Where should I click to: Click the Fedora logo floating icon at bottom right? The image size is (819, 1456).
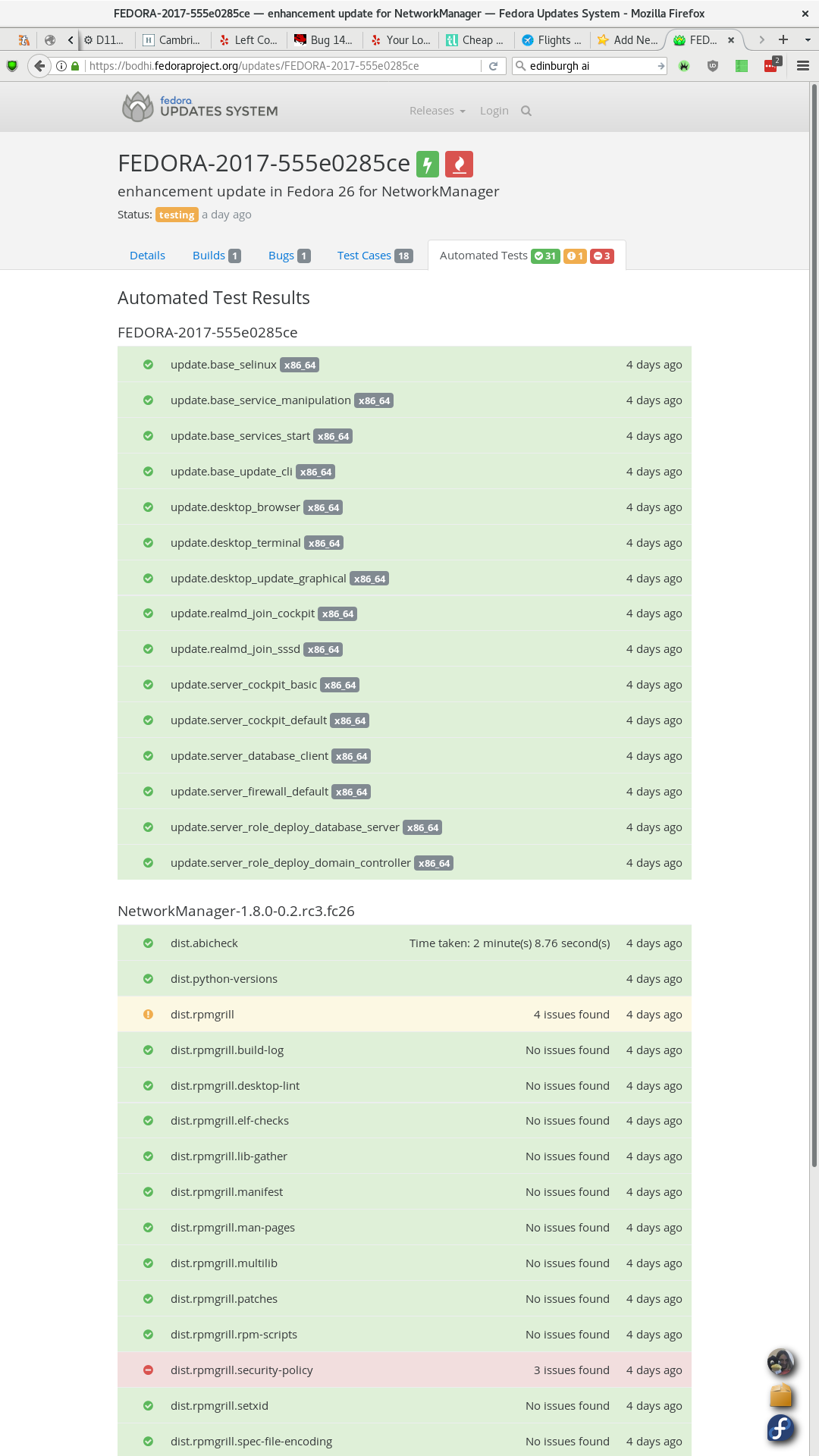click(780, 1429)
